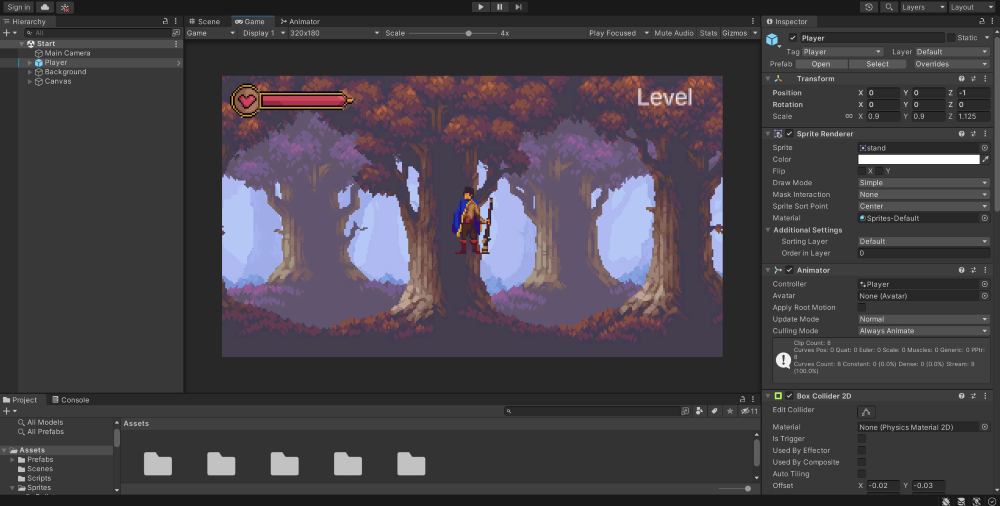The image size is (1000, 506).
Task: Click the Pause button in the toolbar
Action: pyautogui.click(x=499, y=7)
